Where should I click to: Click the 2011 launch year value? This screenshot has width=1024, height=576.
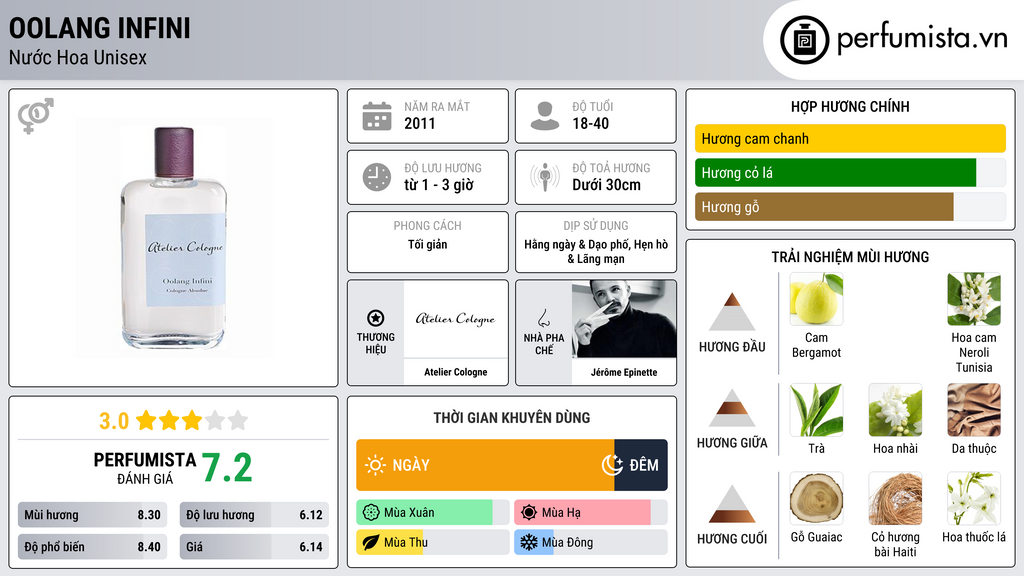[419, 123]
